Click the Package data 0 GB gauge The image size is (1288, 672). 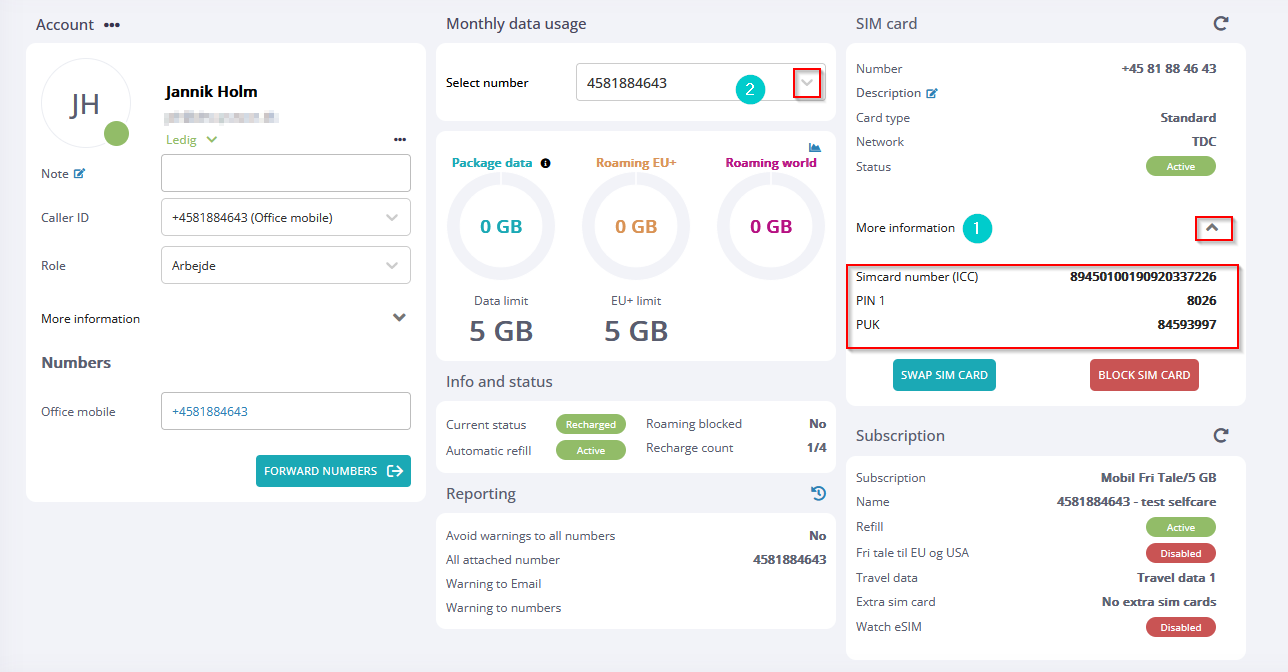pos(501,227)
